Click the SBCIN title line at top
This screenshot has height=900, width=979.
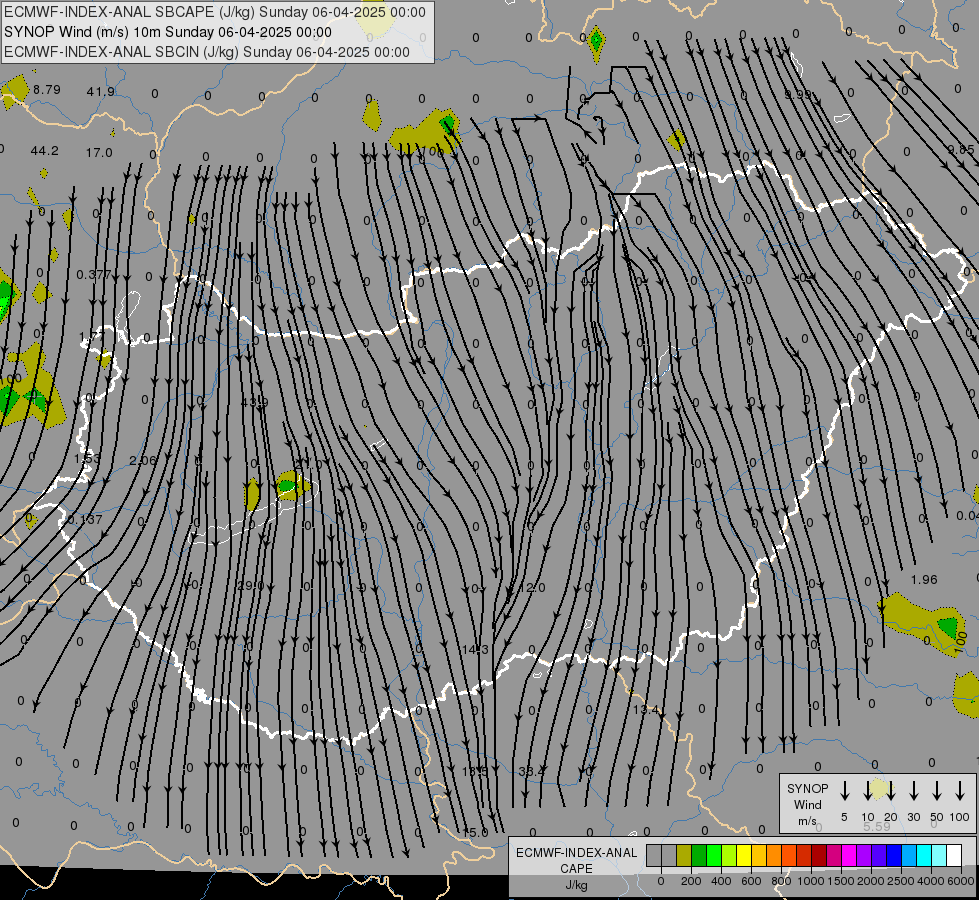(x=207, y=52)
